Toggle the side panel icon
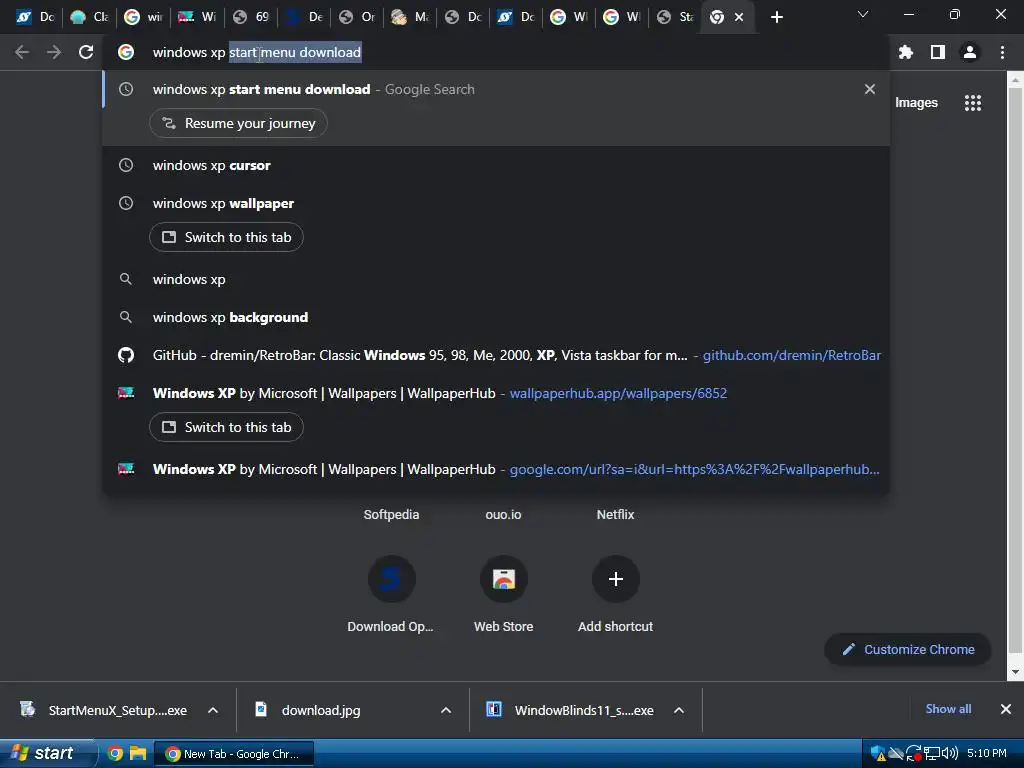 tap(938, 52)
